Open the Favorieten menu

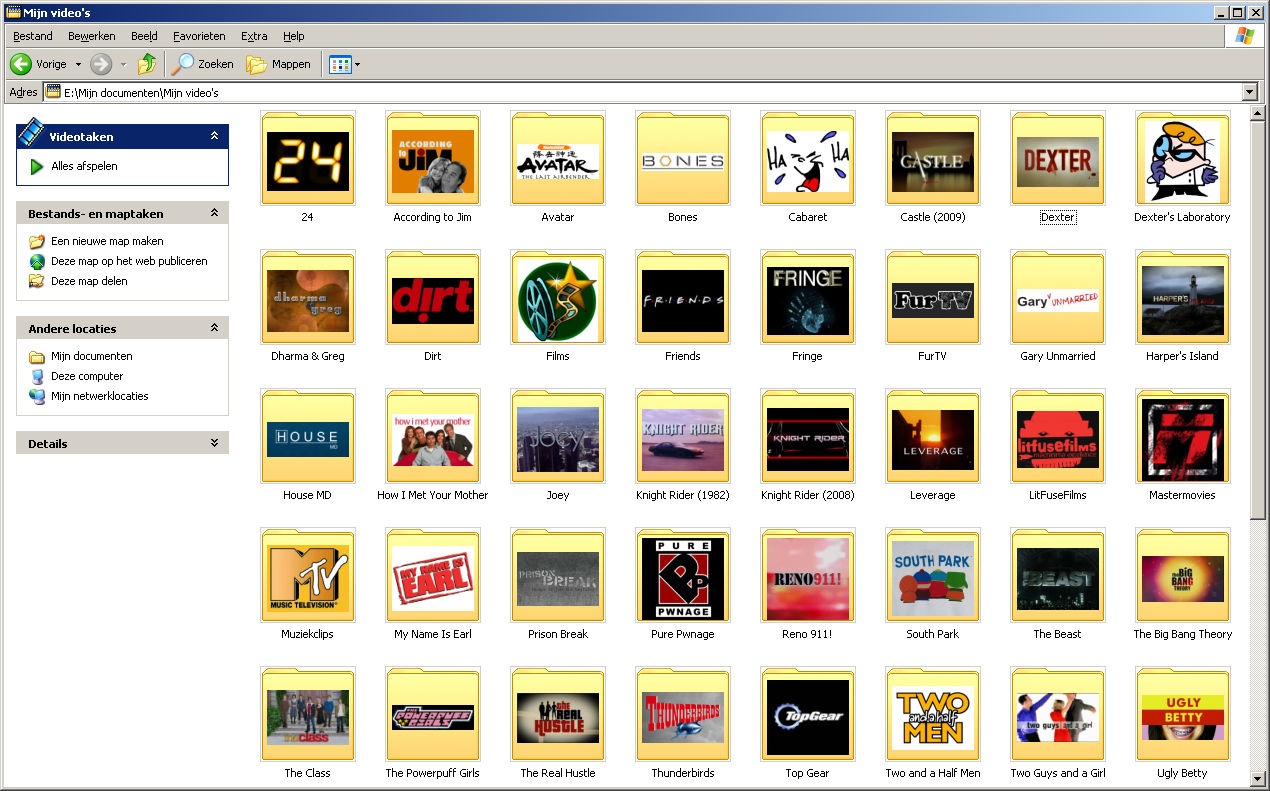pos(199,36)
